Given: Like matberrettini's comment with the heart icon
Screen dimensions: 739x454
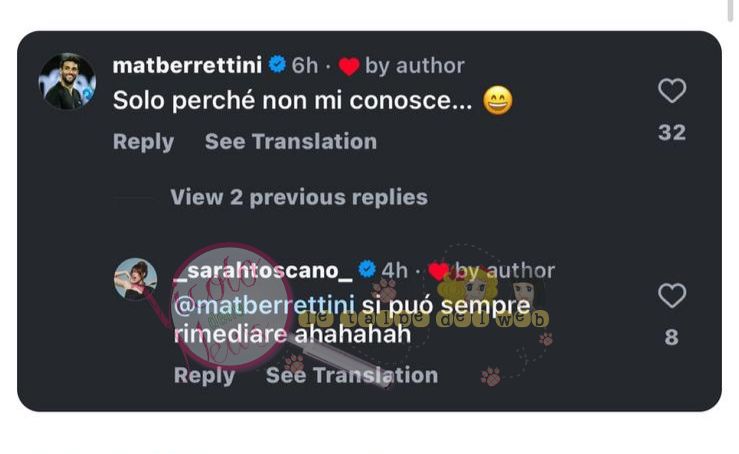Looking at the screenshot, I should pyautogui.click(x=672, y=91).
